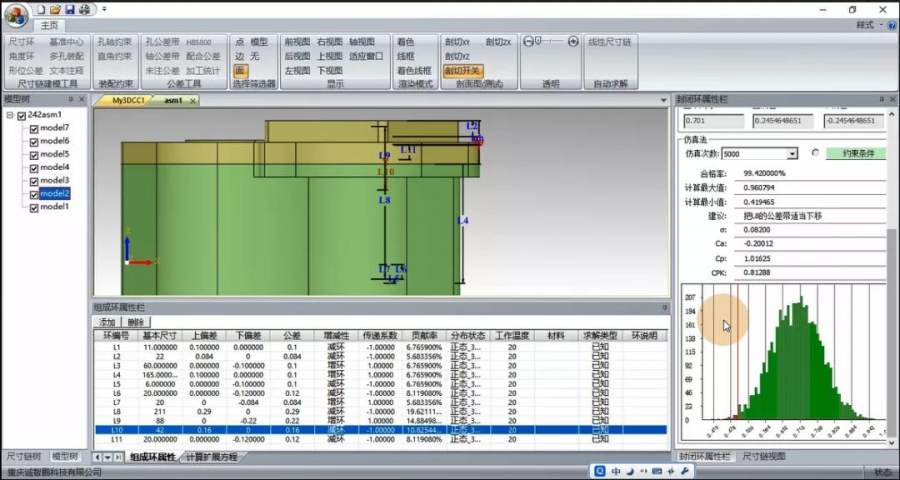Open the 仿真次数 dropdown showing 5000
Screen dimensions: 900x480
tap(792, 154)
